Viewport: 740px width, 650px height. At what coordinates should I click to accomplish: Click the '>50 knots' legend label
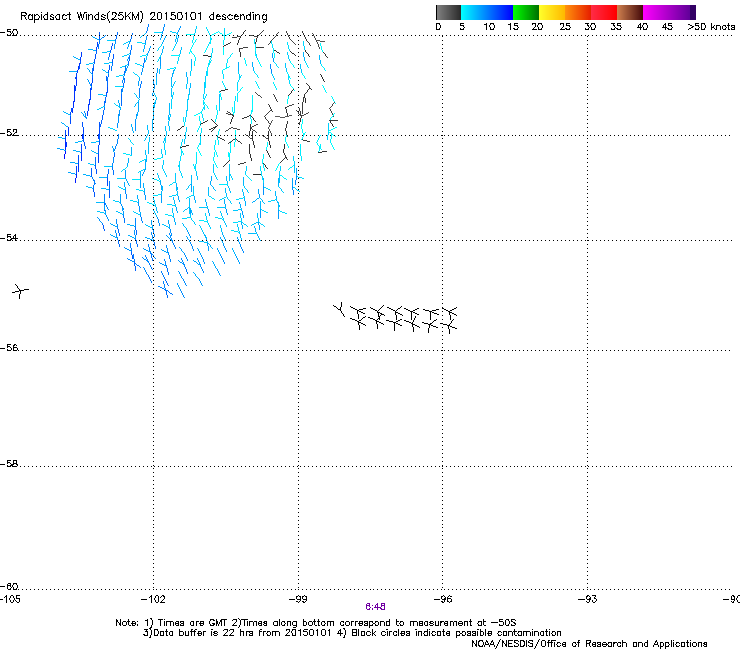711,27
